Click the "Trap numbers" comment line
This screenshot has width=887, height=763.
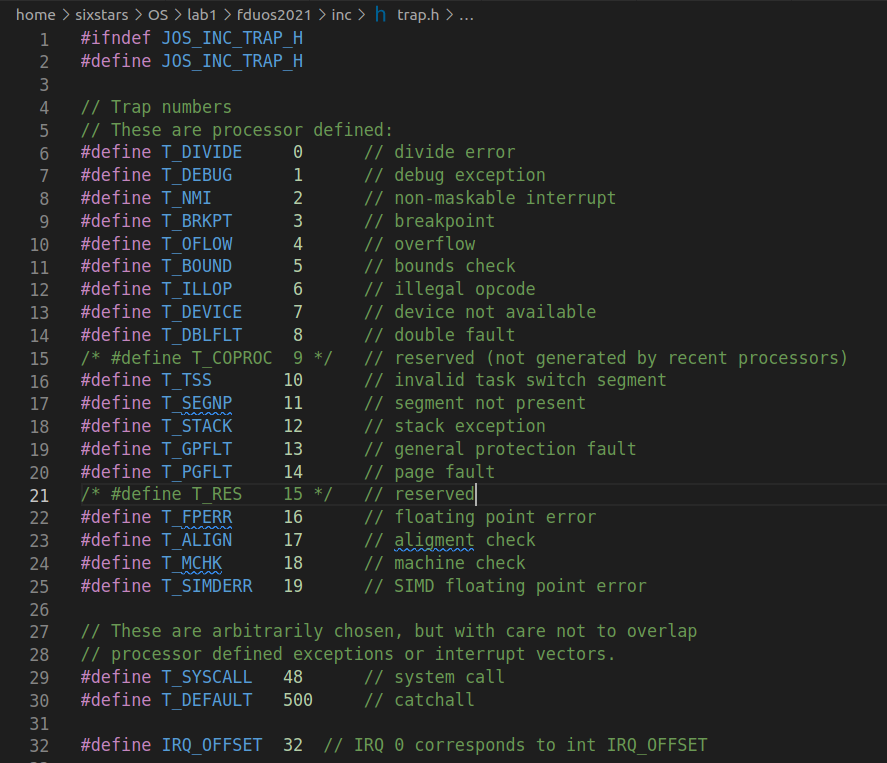pos(171,107)
